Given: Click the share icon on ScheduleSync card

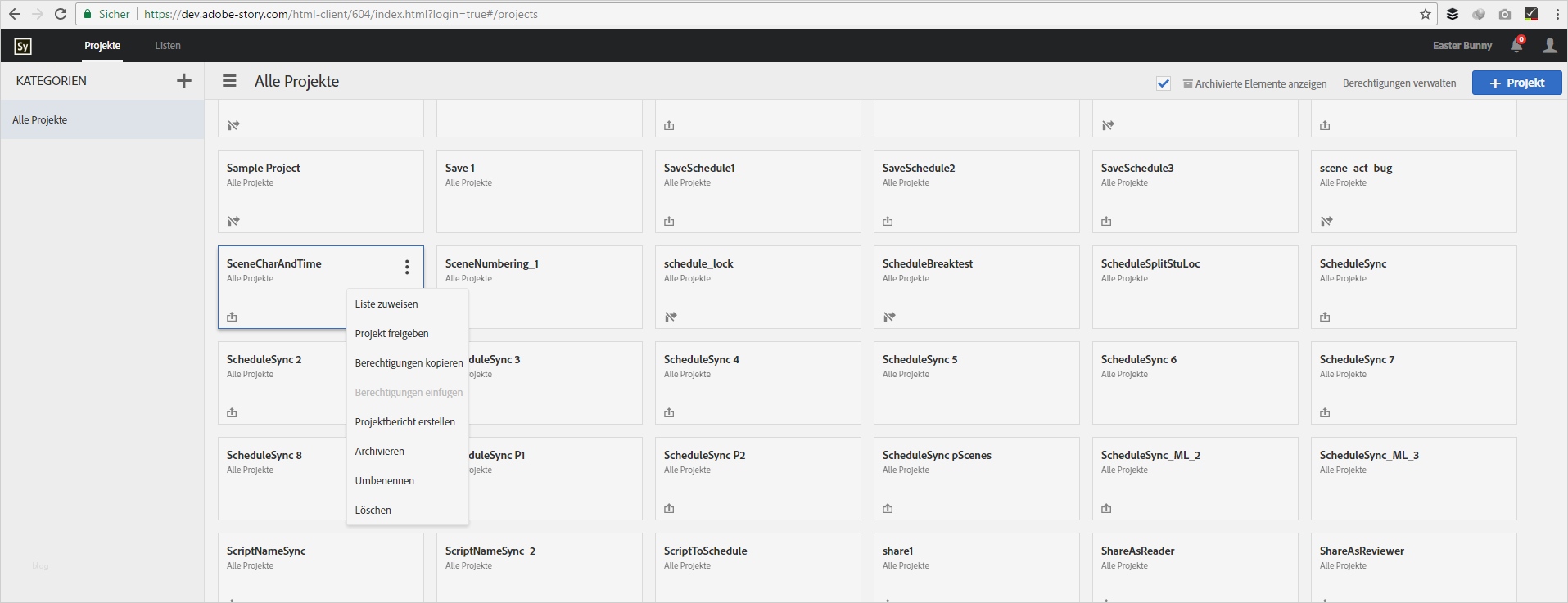Looking at the screenshot, I should click(1325, 317).
